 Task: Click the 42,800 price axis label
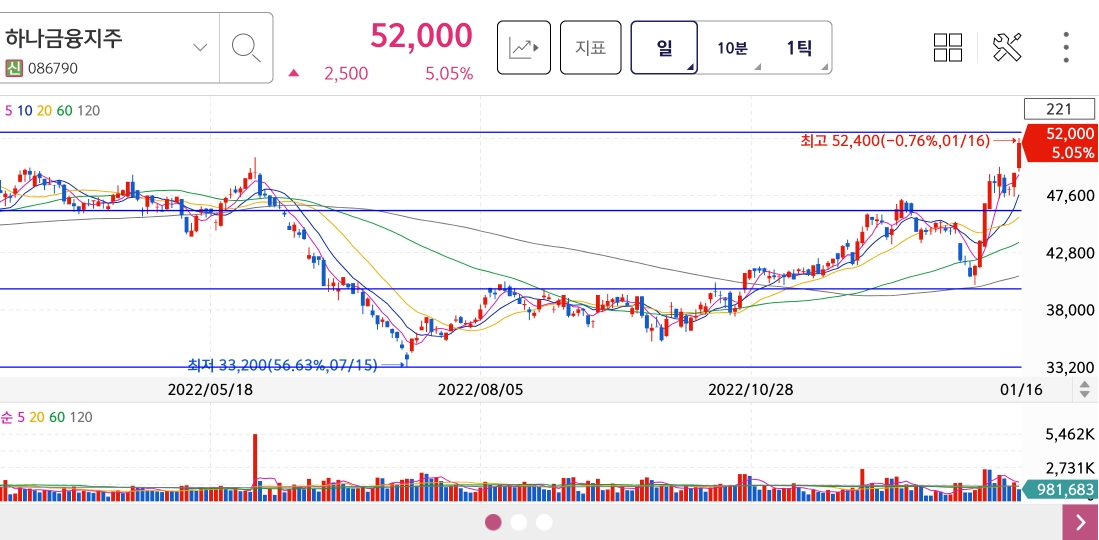click(x=1069, y=252)
